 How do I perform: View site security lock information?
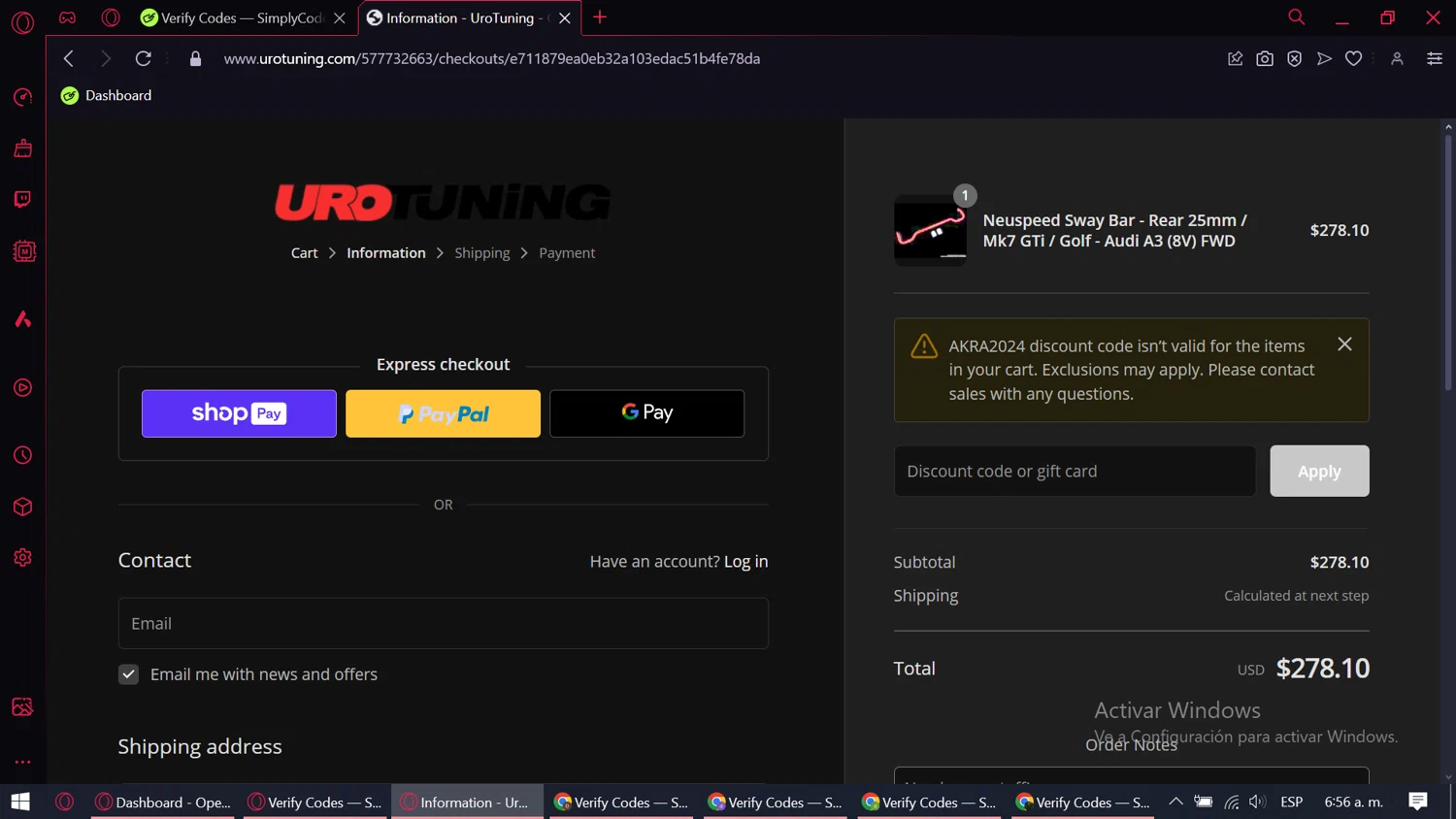[195, 59]
